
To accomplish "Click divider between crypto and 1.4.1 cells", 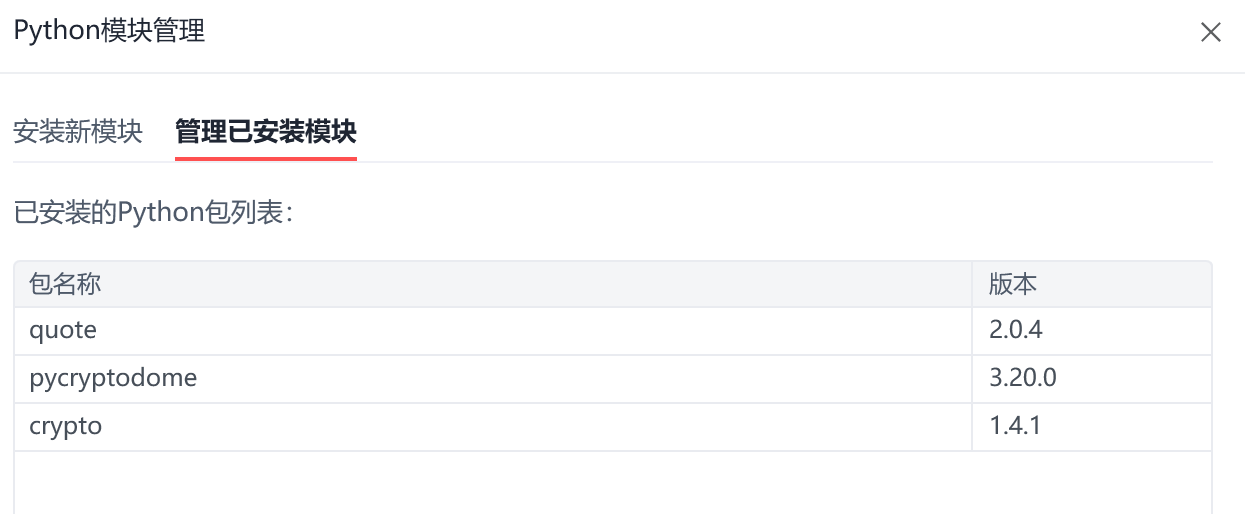I will point(972,427).
